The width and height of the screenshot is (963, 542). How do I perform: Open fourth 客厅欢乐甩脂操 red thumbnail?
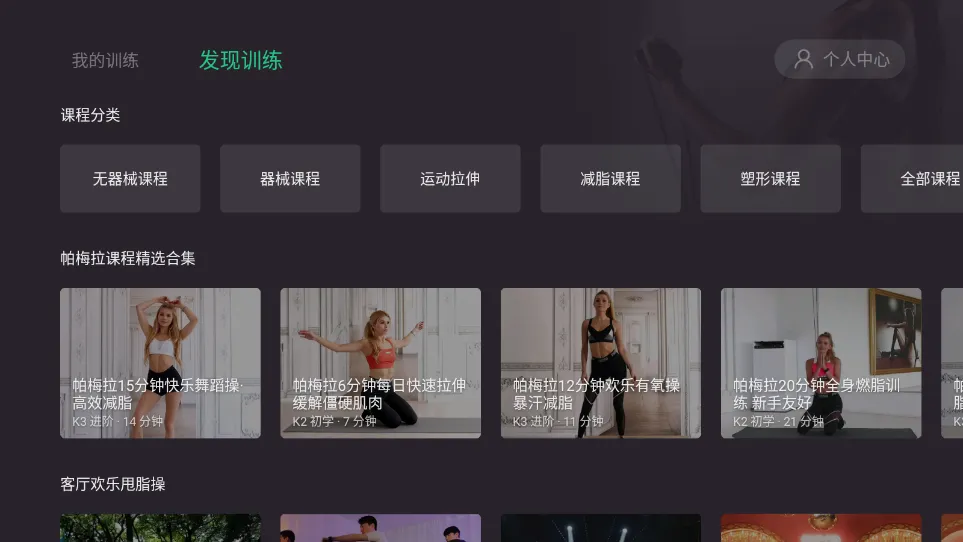(821, 528)
